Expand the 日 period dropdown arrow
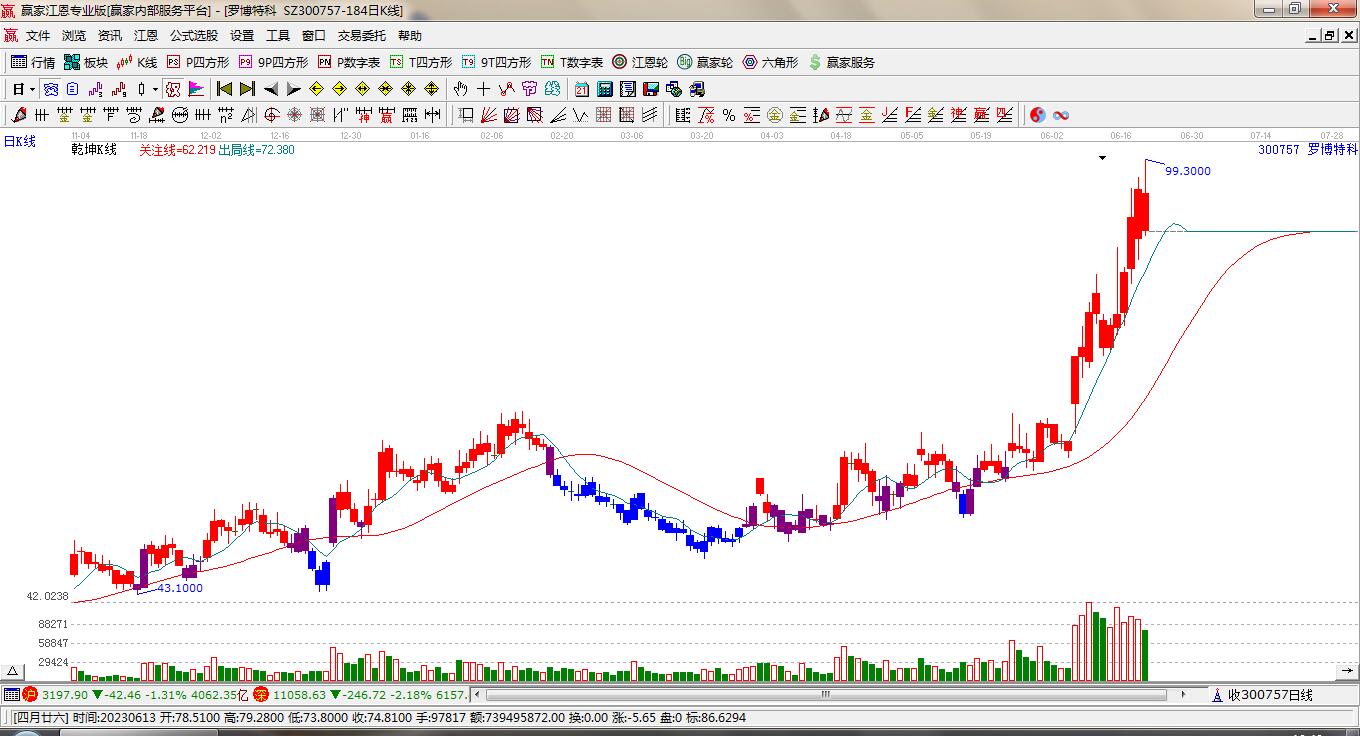 [x=32, y=89]
